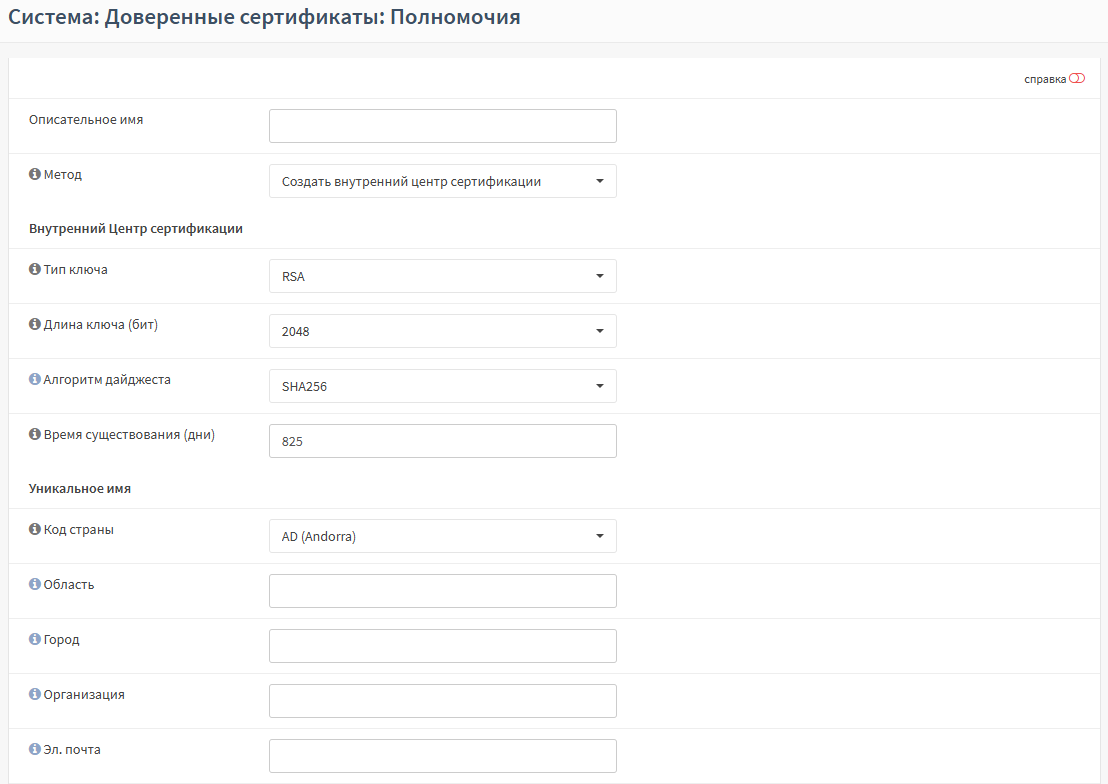Expand the Тип ключа RSA dropdown
Image resolution: width=1108 pixels, height=784 pixels.
(x=442, y=276)
